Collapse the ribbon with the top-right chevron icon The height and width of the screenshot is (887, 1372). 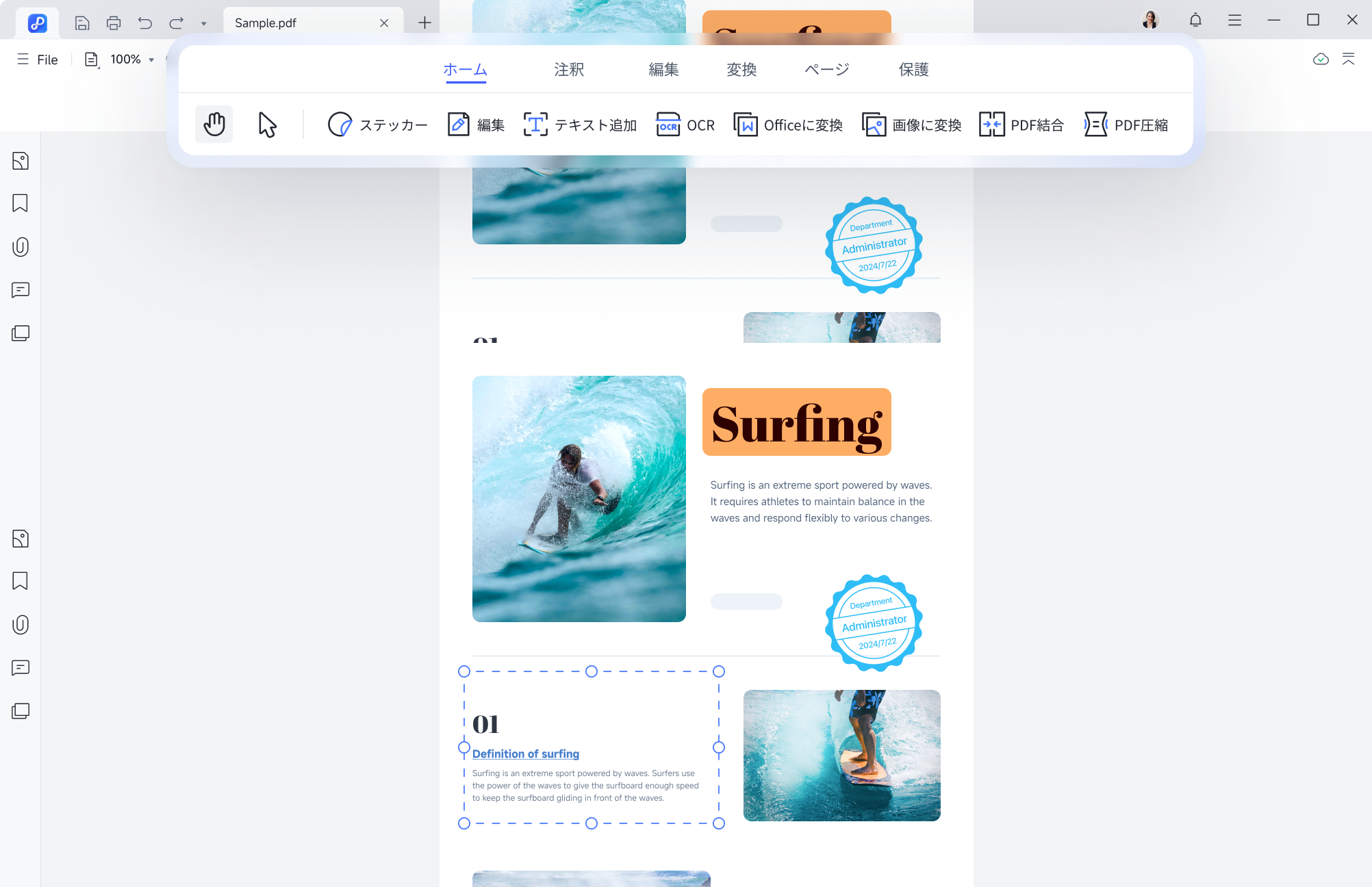[x=1349, y=59]
